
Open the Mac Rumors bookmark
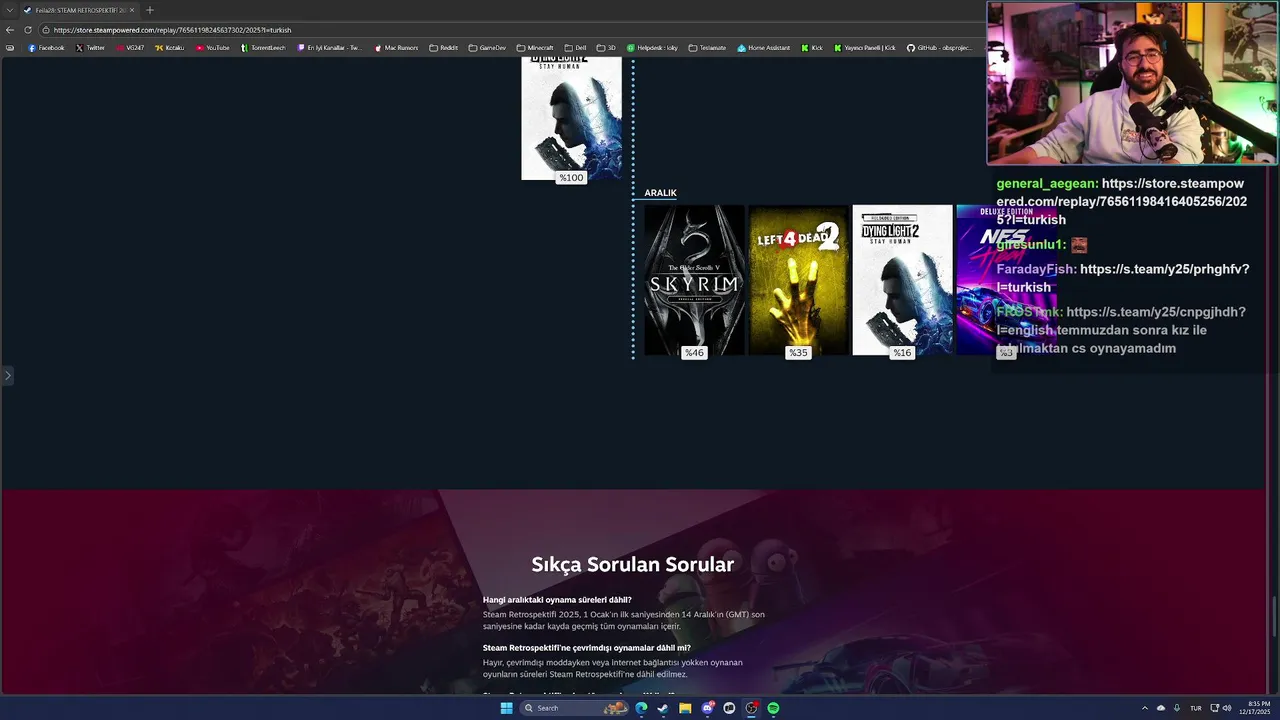pos(396,48)
